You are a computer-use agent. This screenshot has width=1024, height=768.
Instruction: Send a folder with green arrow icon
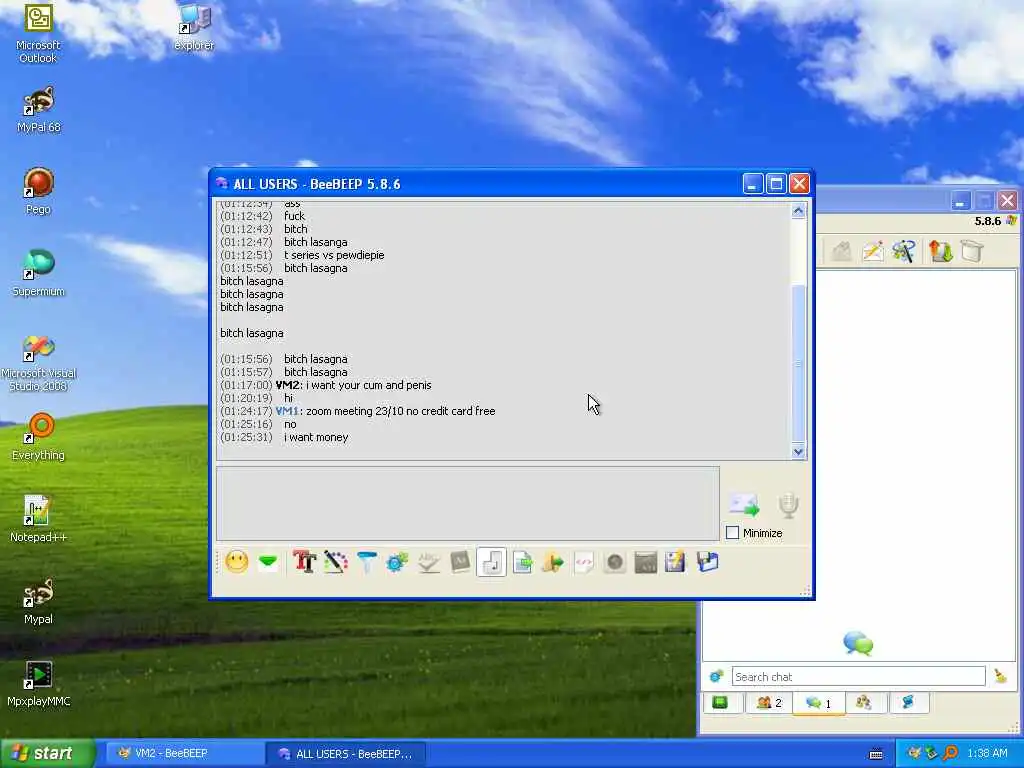click(x=553, y=562)
